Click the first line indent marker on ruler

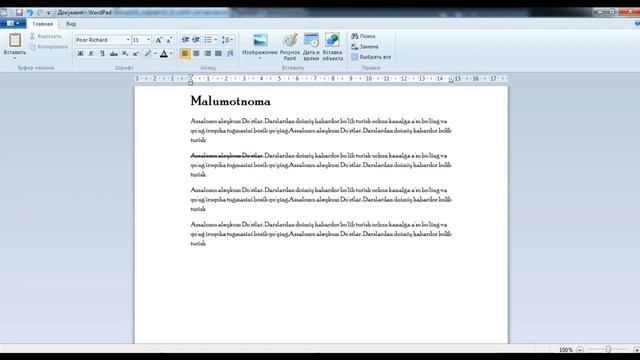coord(191,76)
